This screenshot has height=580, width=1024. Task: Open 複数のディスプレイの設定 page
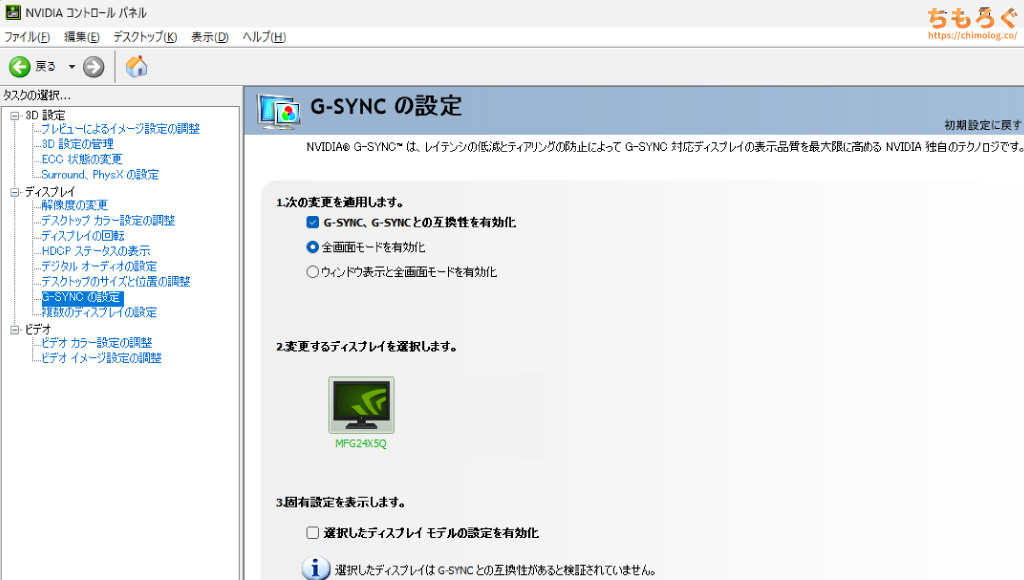[99, 312]
